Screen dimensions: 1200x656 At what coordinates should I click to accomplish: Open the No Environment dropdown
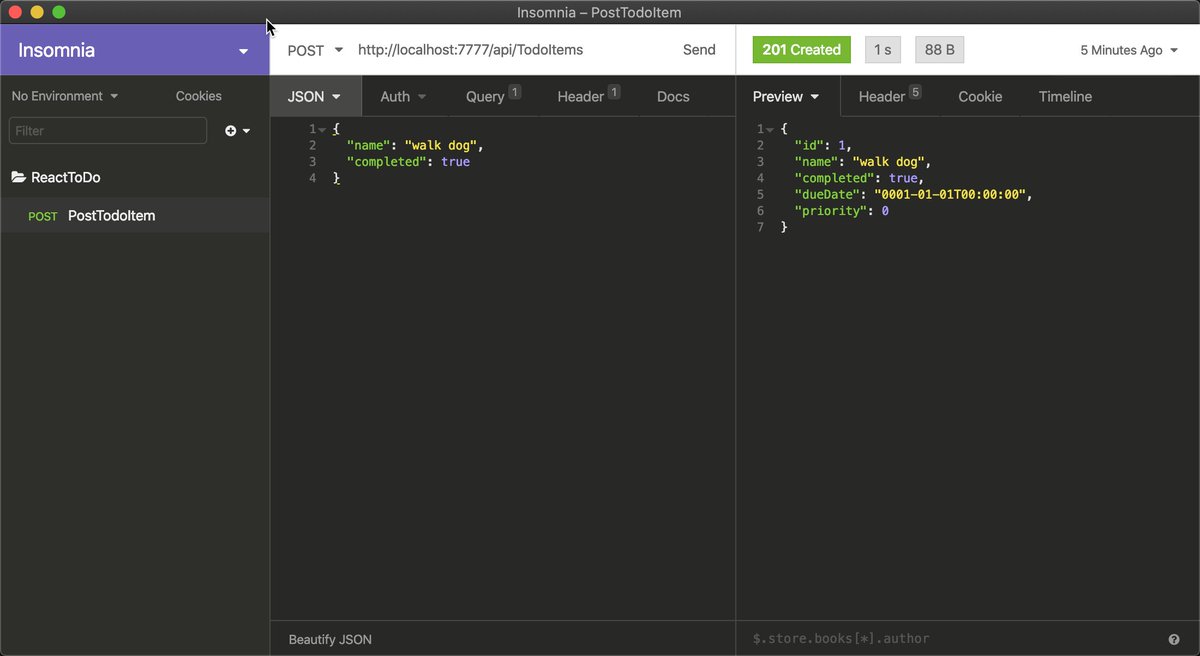(65, 96)
